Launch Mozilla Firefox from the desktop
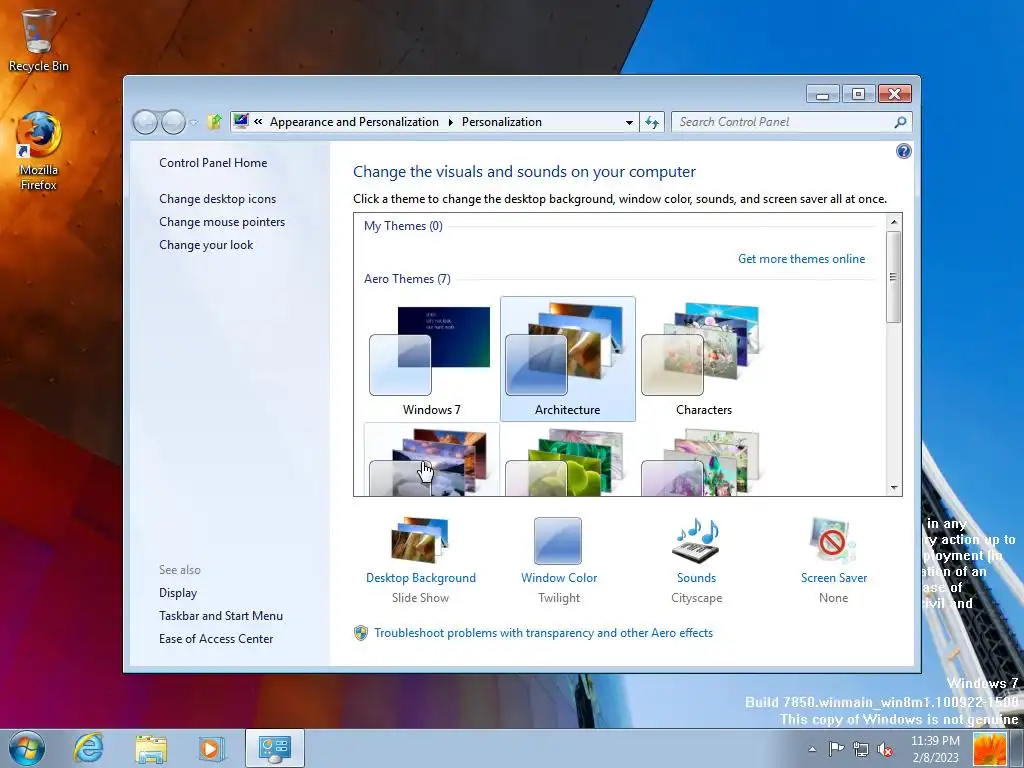The image size is (1024, 768). pos(38,152)
